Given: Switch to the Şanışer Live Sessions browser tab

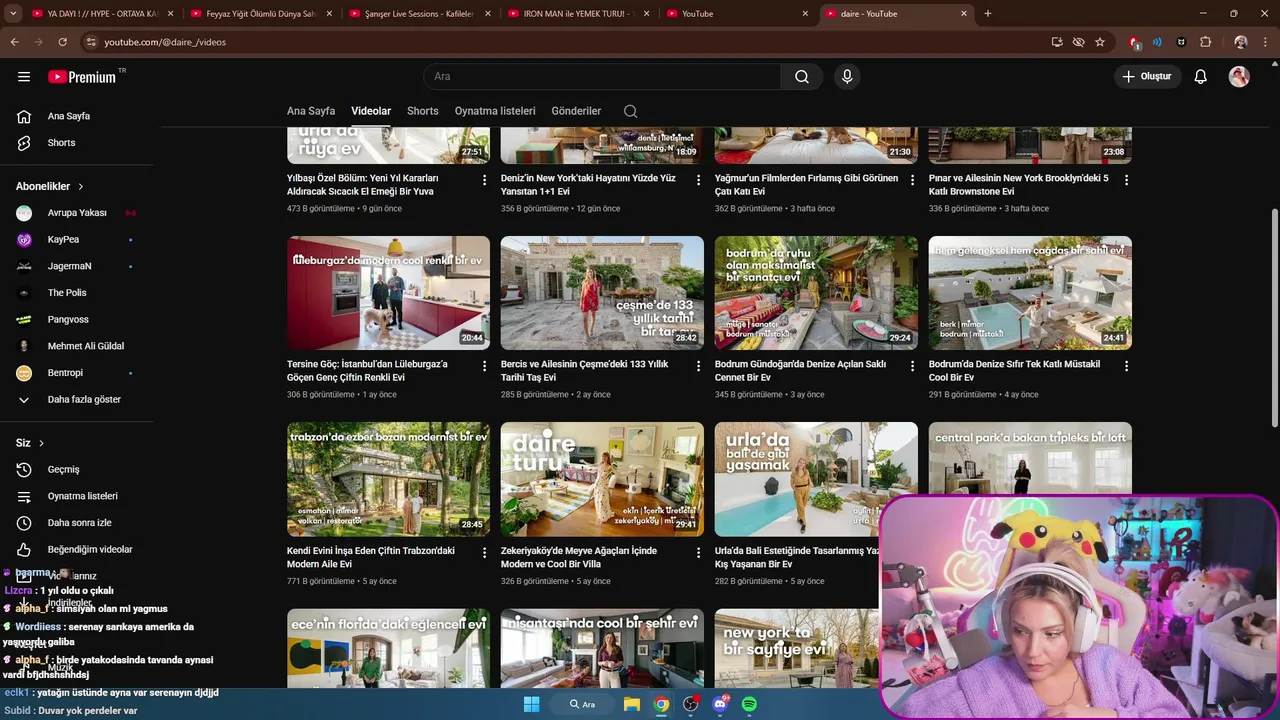Looking at the screenshot, I should click(x=419, y=14).
